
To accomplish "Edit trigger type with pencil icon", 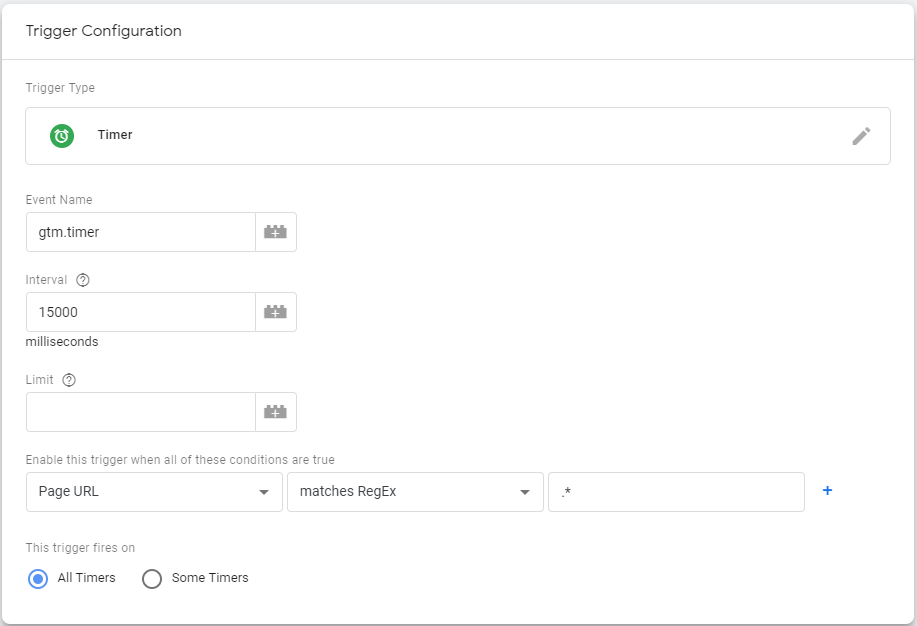I will (x=861, y=136).
